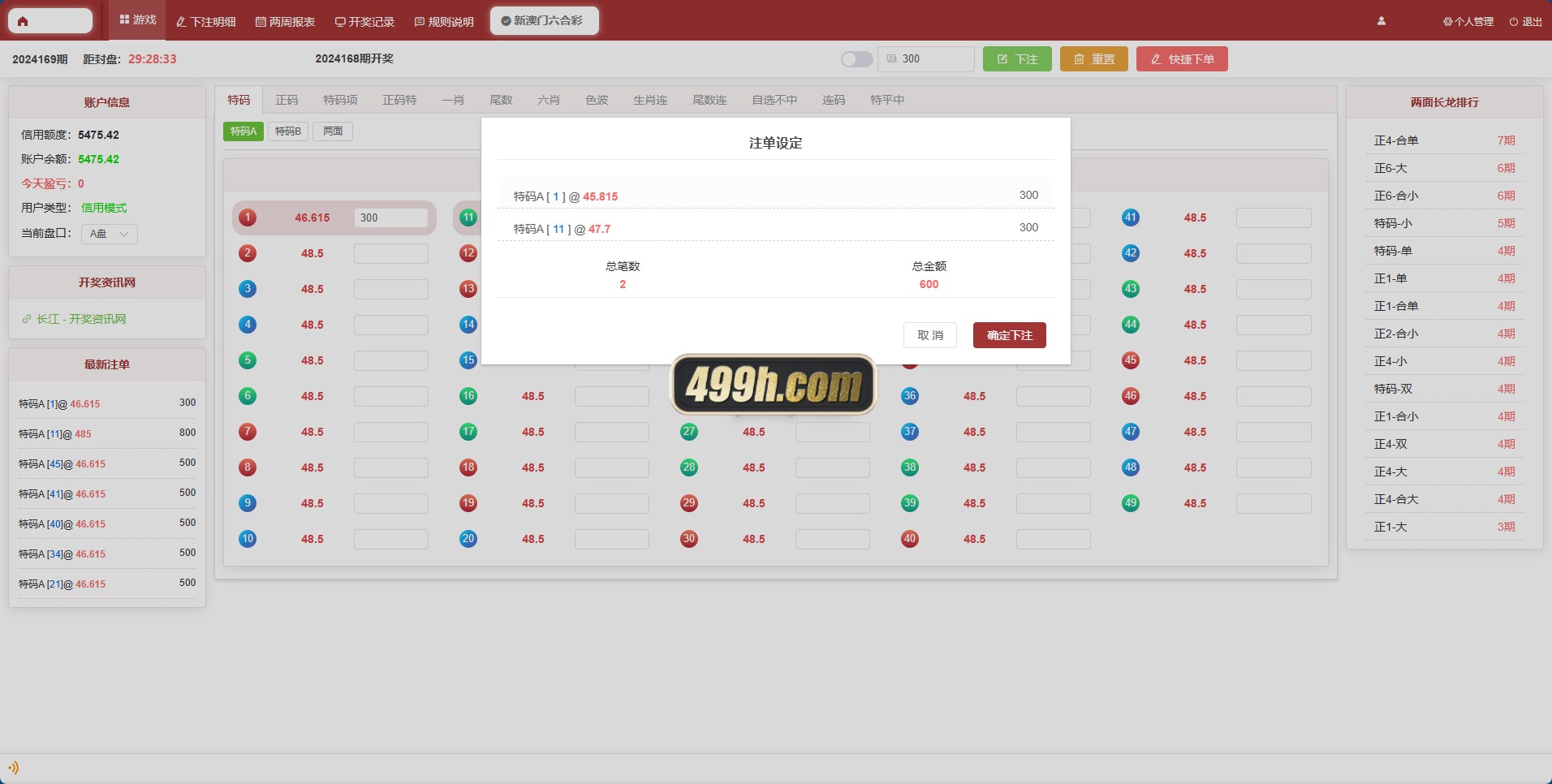1552x784 pixels.
Task: Click number ball 16
Action: pyautogui.click(x=468, y=396)
